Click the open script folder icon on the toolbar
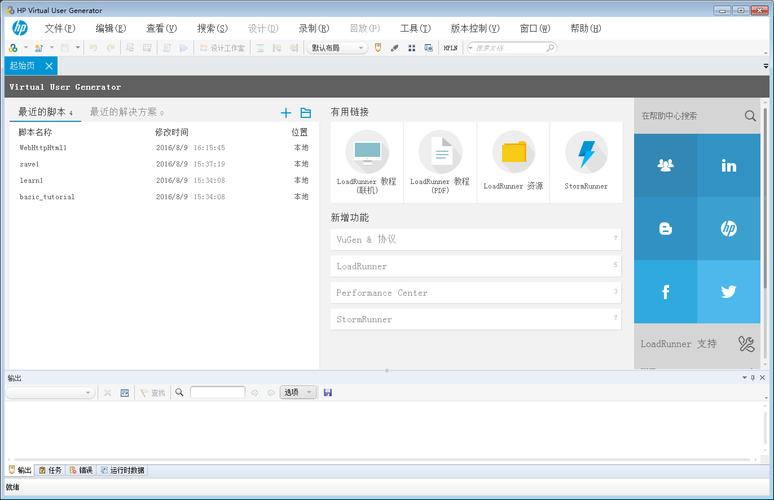Image resolution: width=774 pixels, height=500 pixels. pos(39,48)
